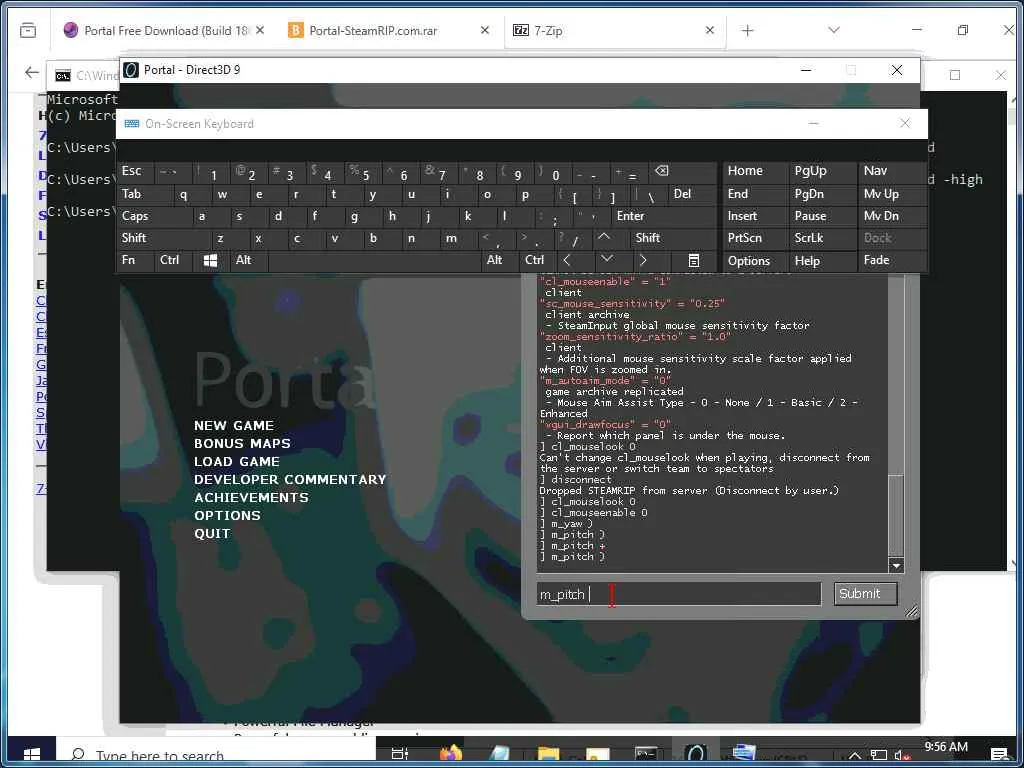Screen dimensions: 1024x768
Task: Toggle left Shift on On-Screen Keyboard
Action: pos(165,238)
